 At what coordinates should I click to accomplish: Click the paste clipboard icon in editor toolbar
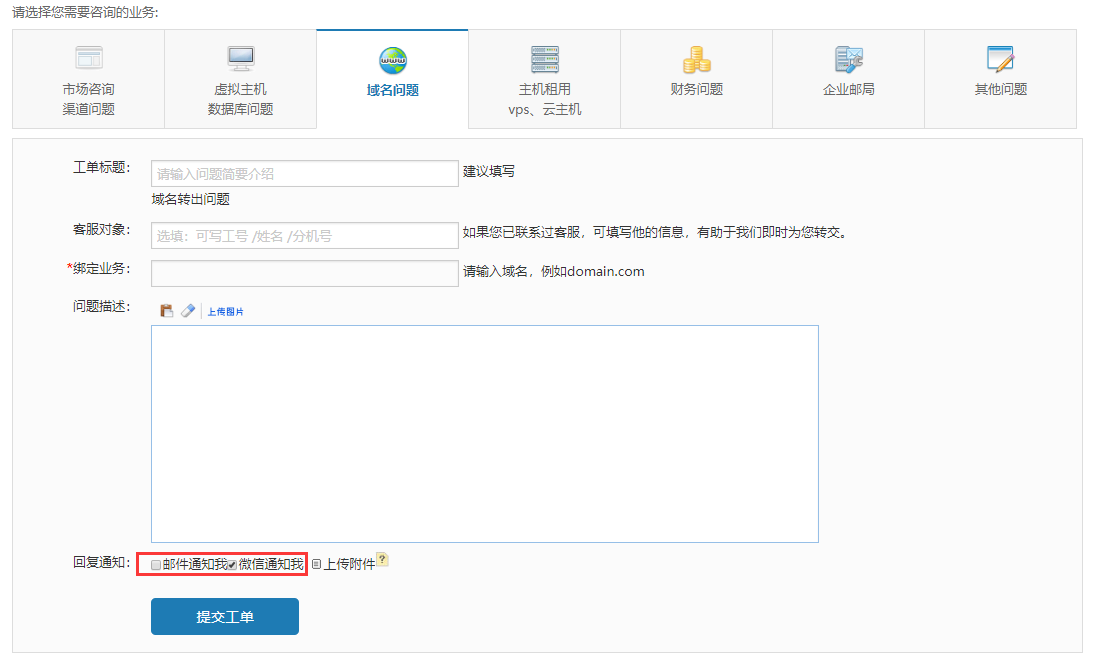point(167,311)
